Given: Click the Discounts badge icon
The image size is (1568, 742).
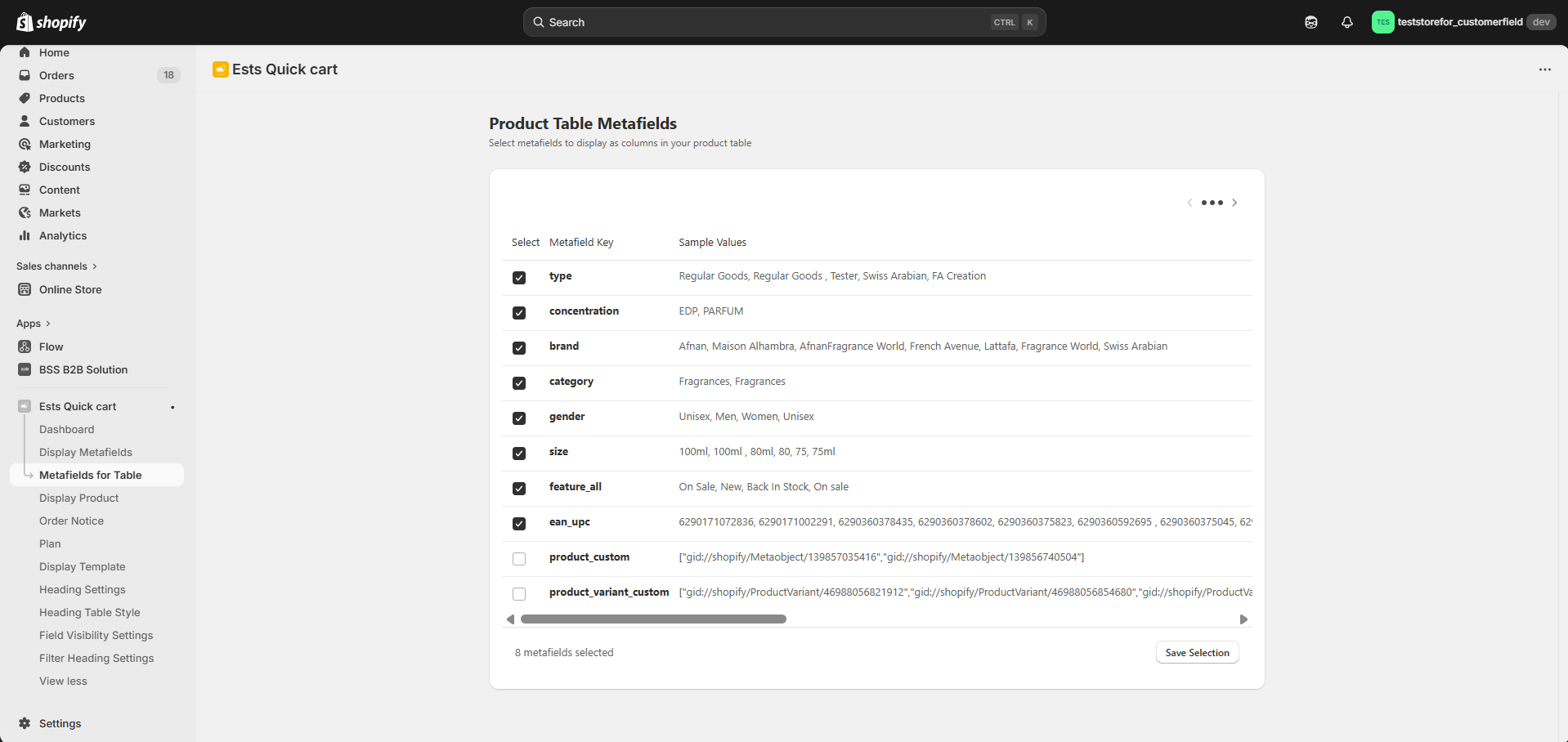Looking at the screenshot, I should click(25, 167).
